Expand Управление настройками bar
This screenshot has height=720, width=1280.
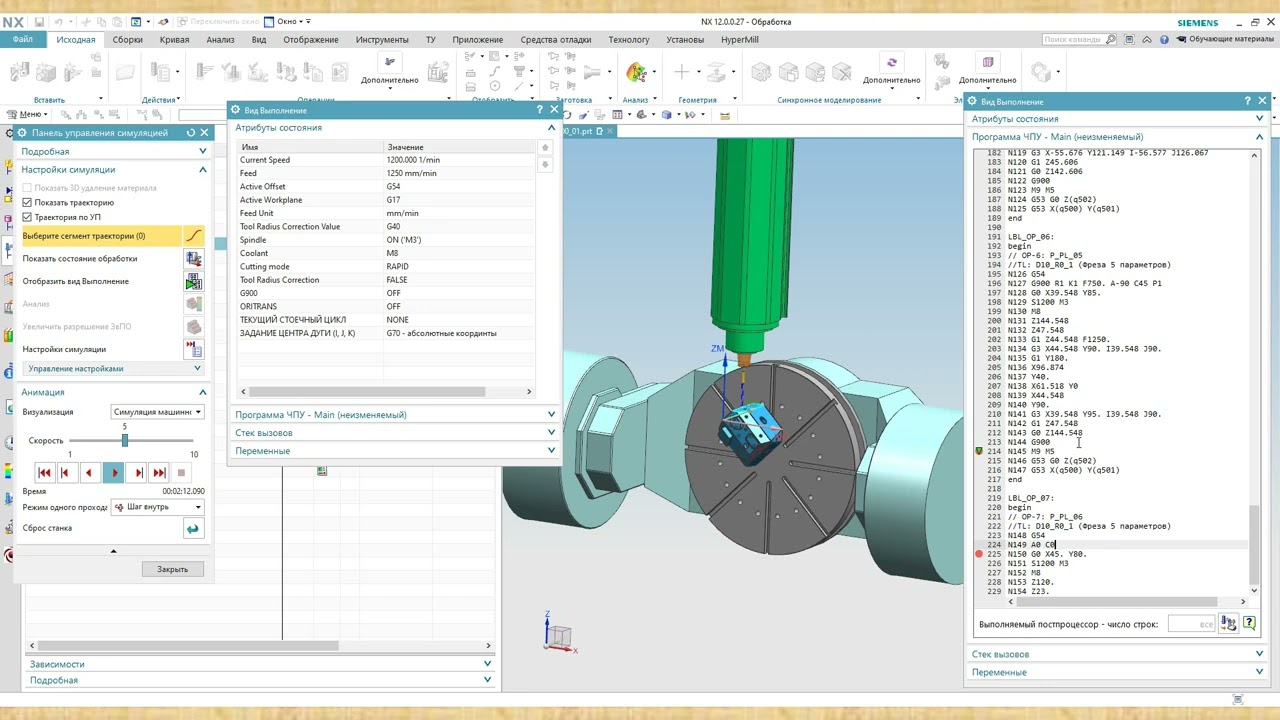point(113,369)
